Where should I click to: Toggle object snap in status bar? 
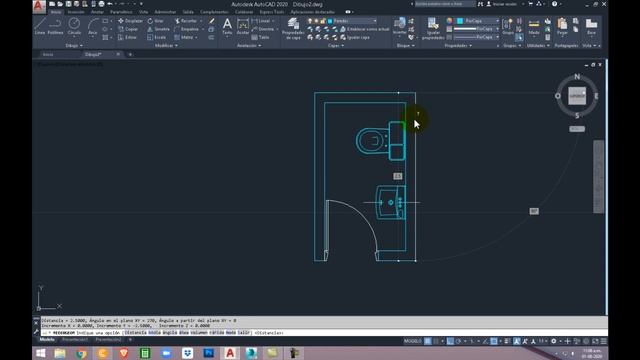pos(494,341)
